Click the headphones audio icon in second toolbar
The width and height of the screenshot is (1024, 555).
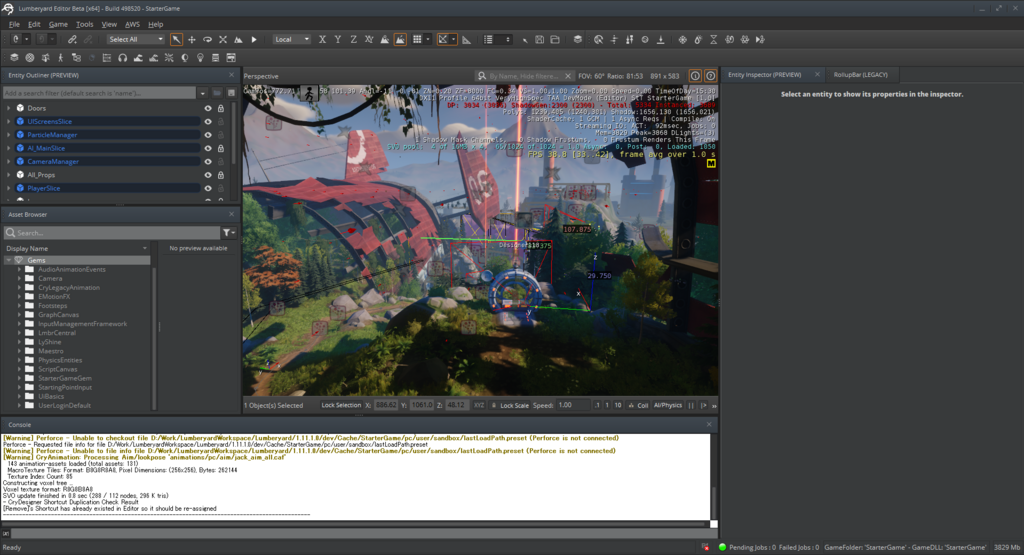click(x=122, y=57)
